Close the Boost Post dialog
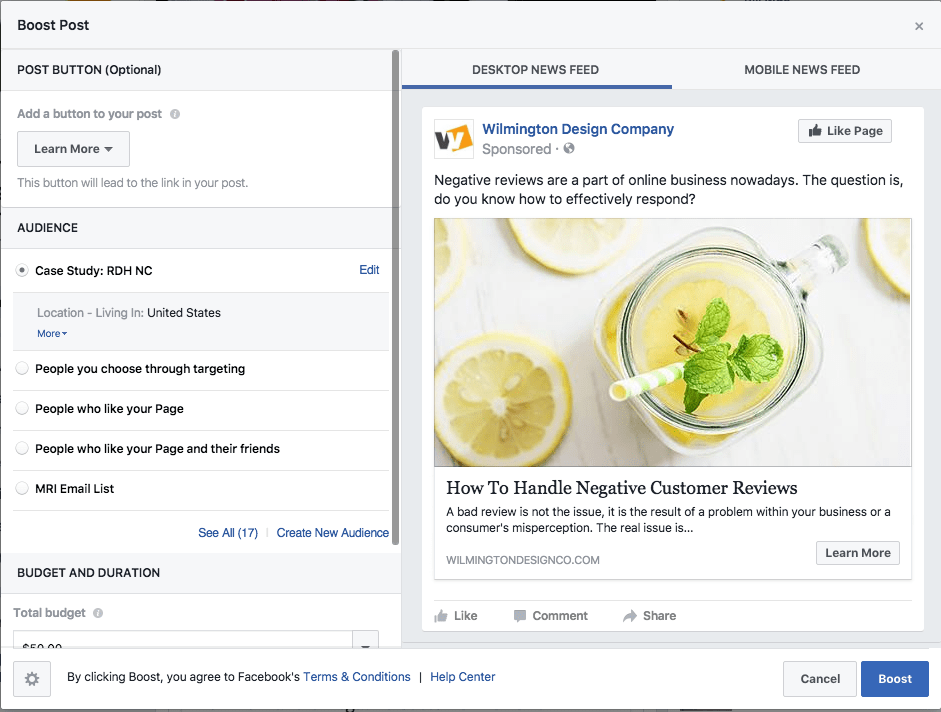Screen dimensions: 941x712 tap(919, 26)
